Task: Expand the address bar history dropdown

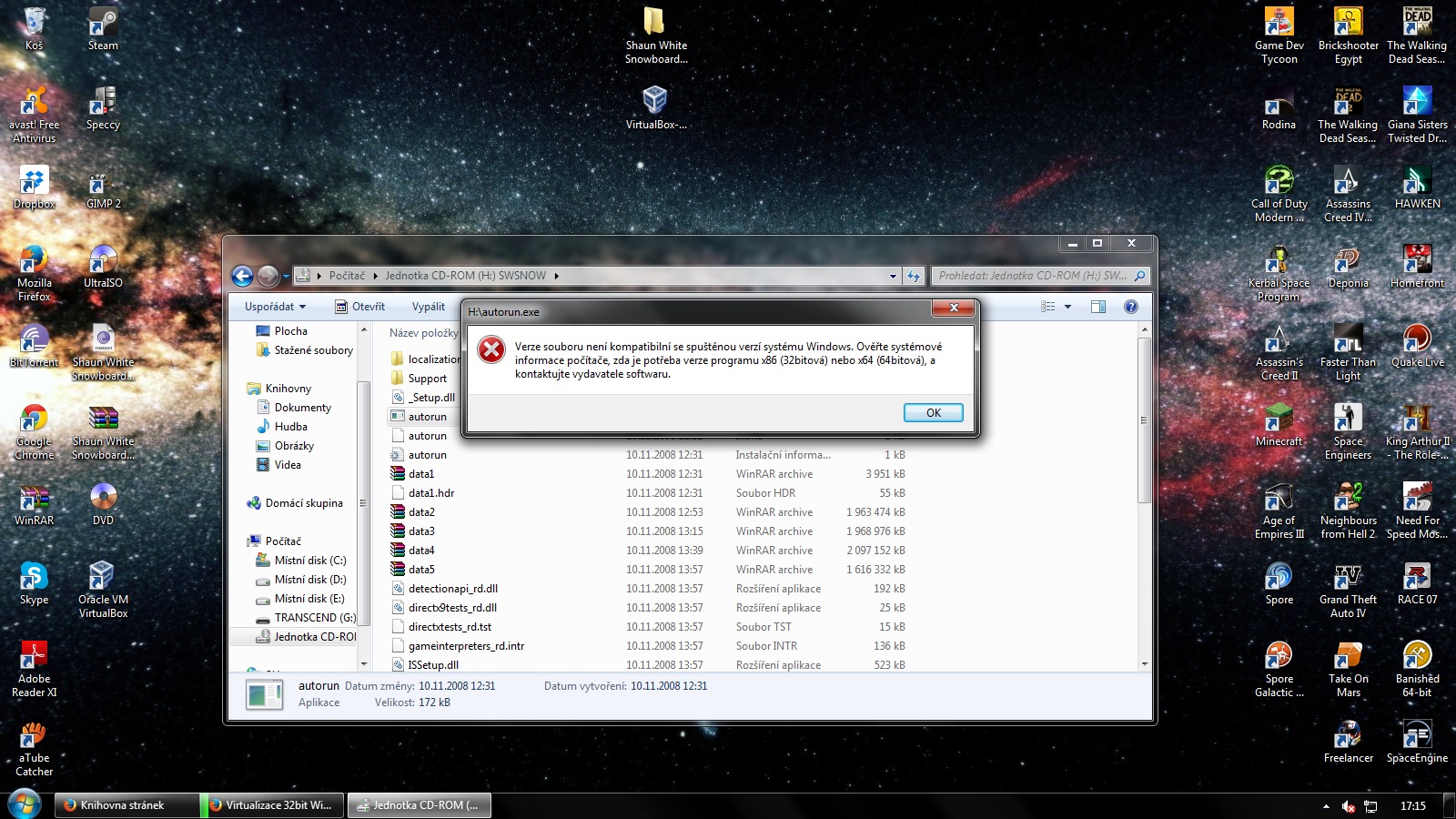Action: pos(893,276)
